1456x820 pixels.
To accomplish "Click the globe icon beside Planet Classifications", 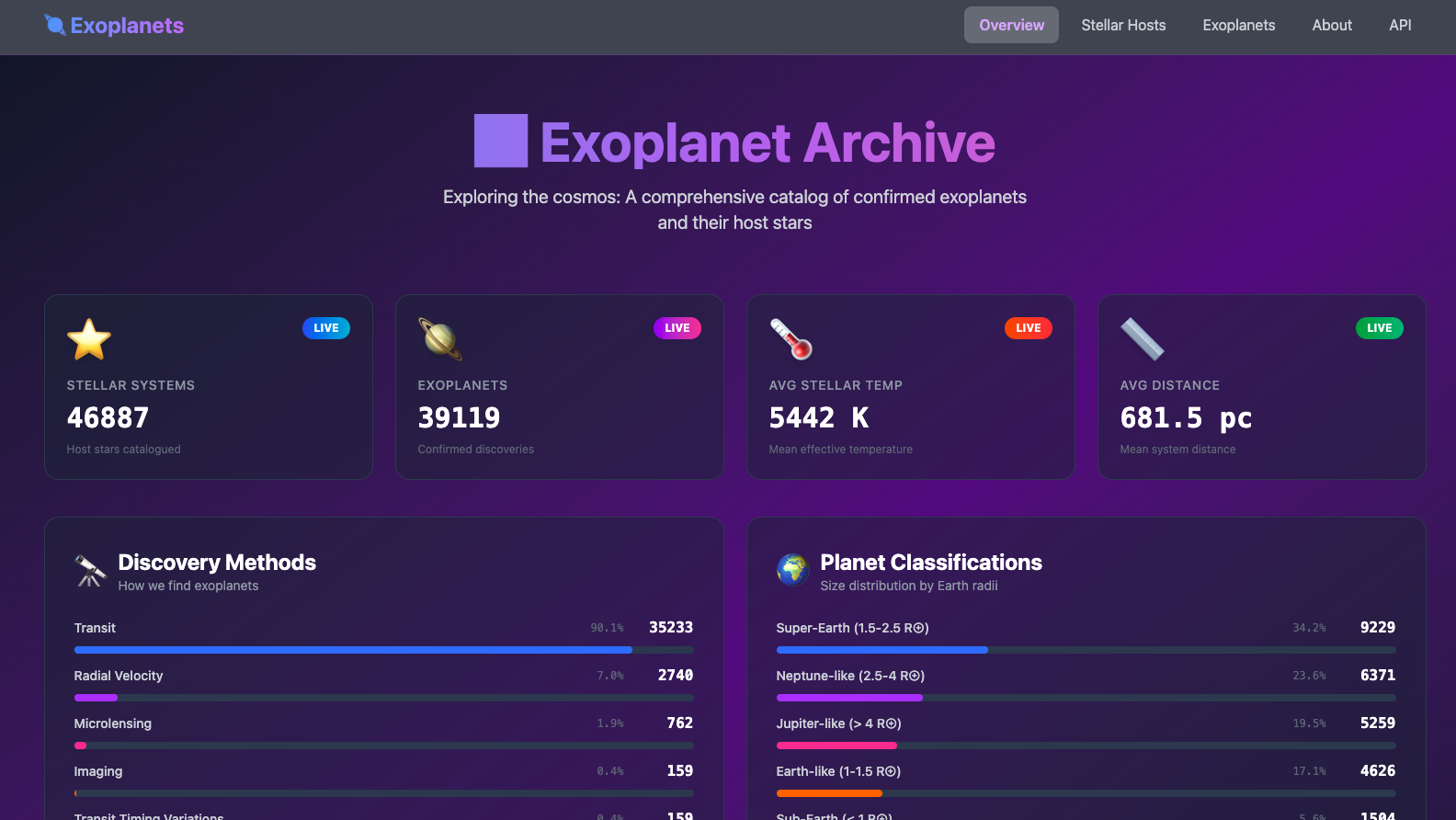I will (x=793, y=571).
